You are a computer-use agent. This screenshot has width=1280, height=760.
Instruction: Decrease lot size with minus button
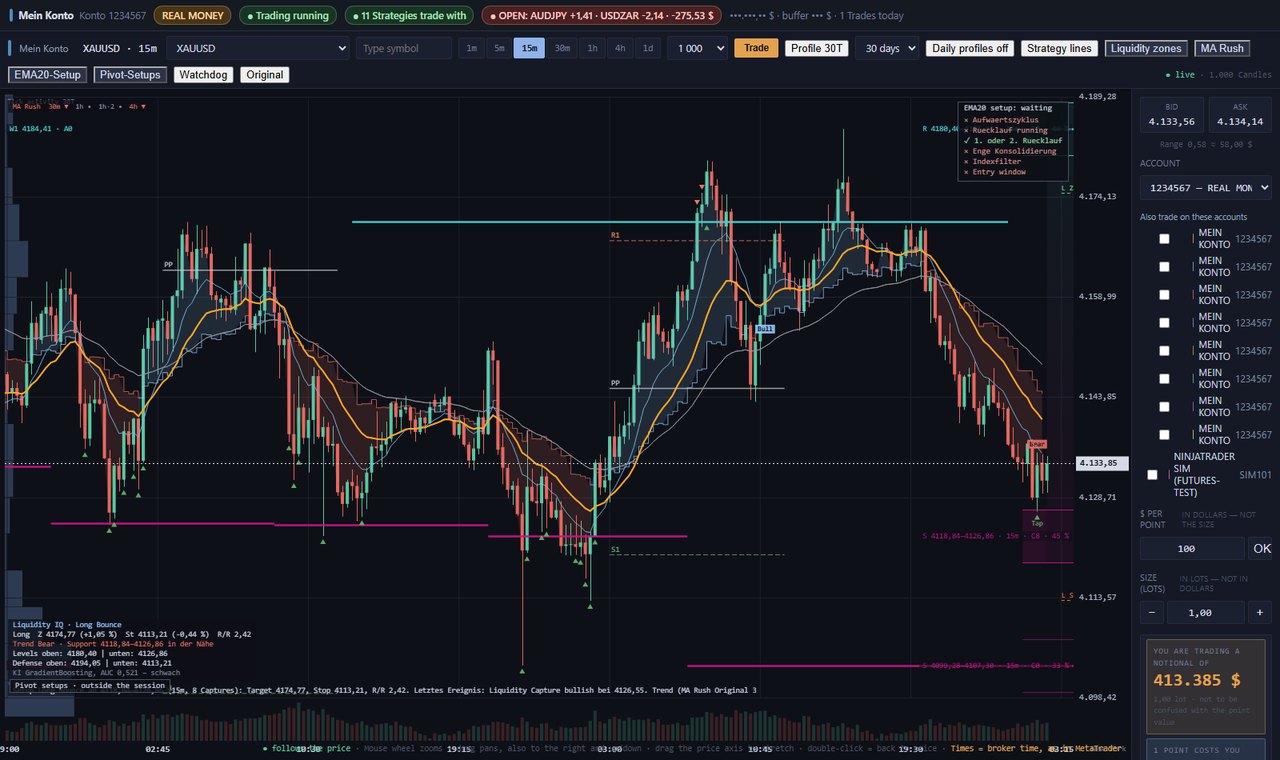tap(1151, 612)
